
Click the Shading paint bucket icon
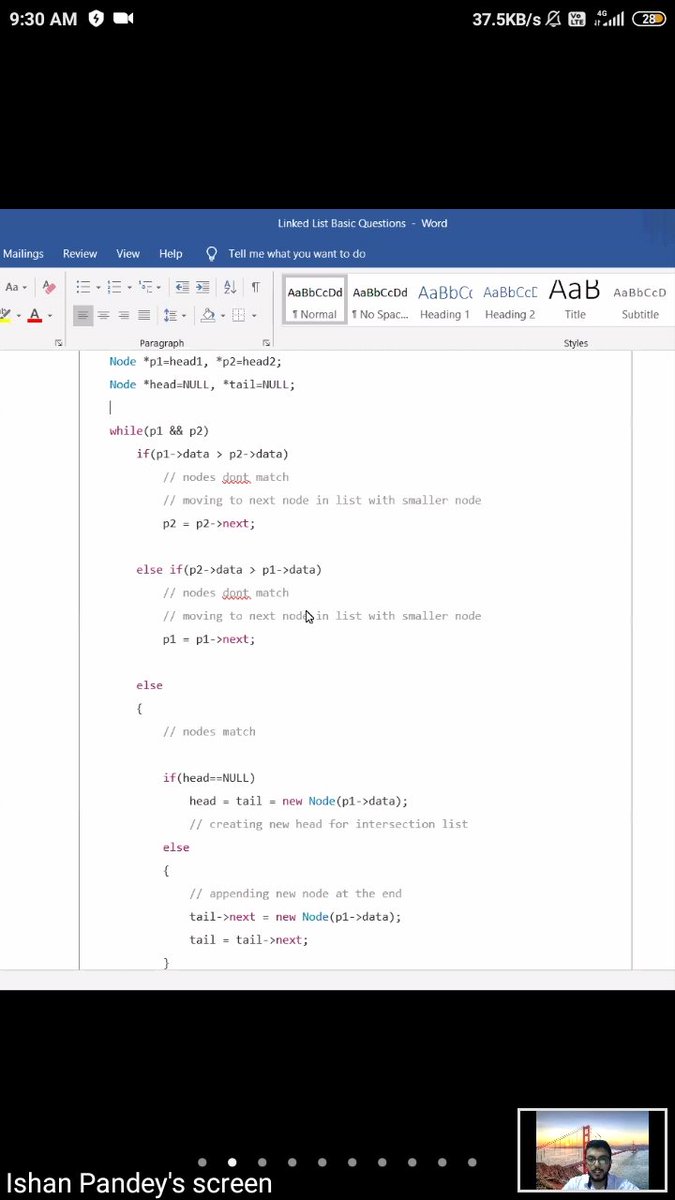[x=207, y=315]
